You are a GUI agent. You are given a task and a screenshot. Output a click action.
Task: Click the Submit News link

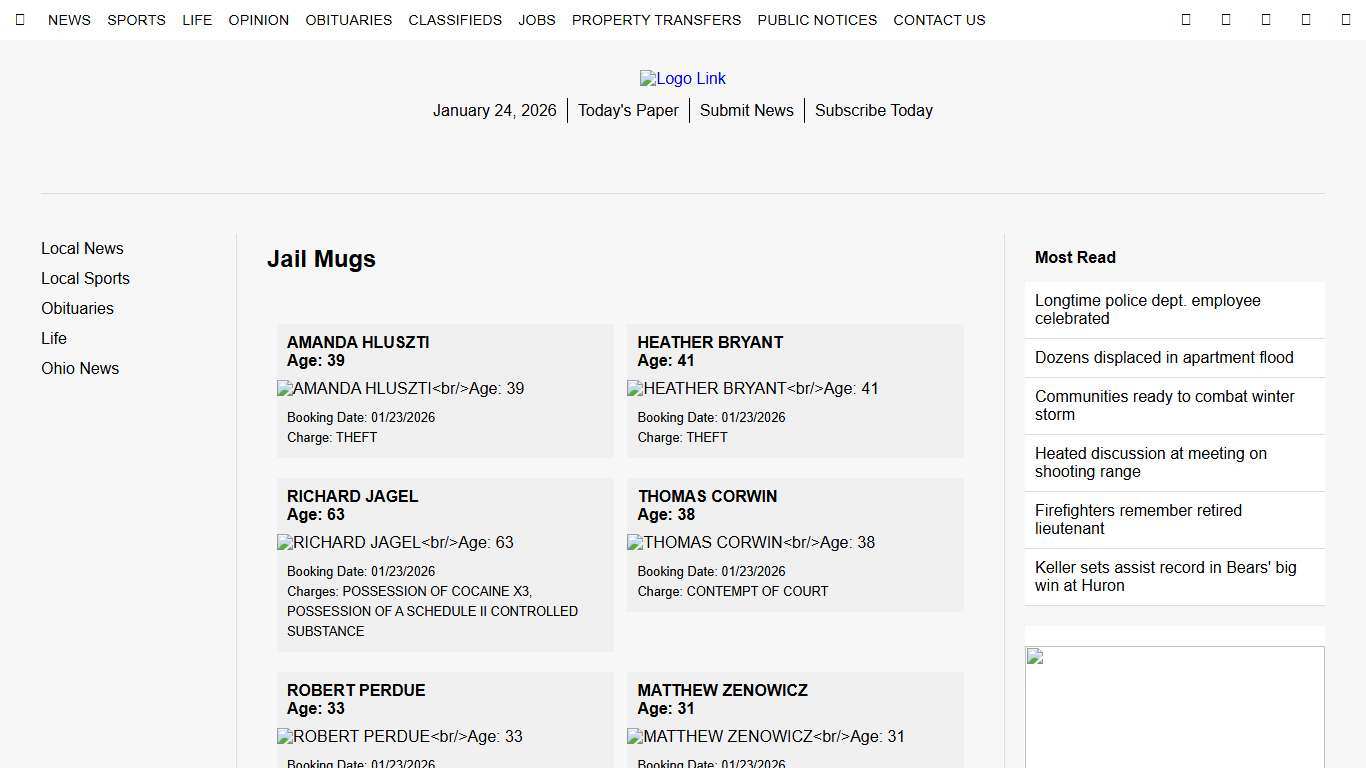point(746,110)
